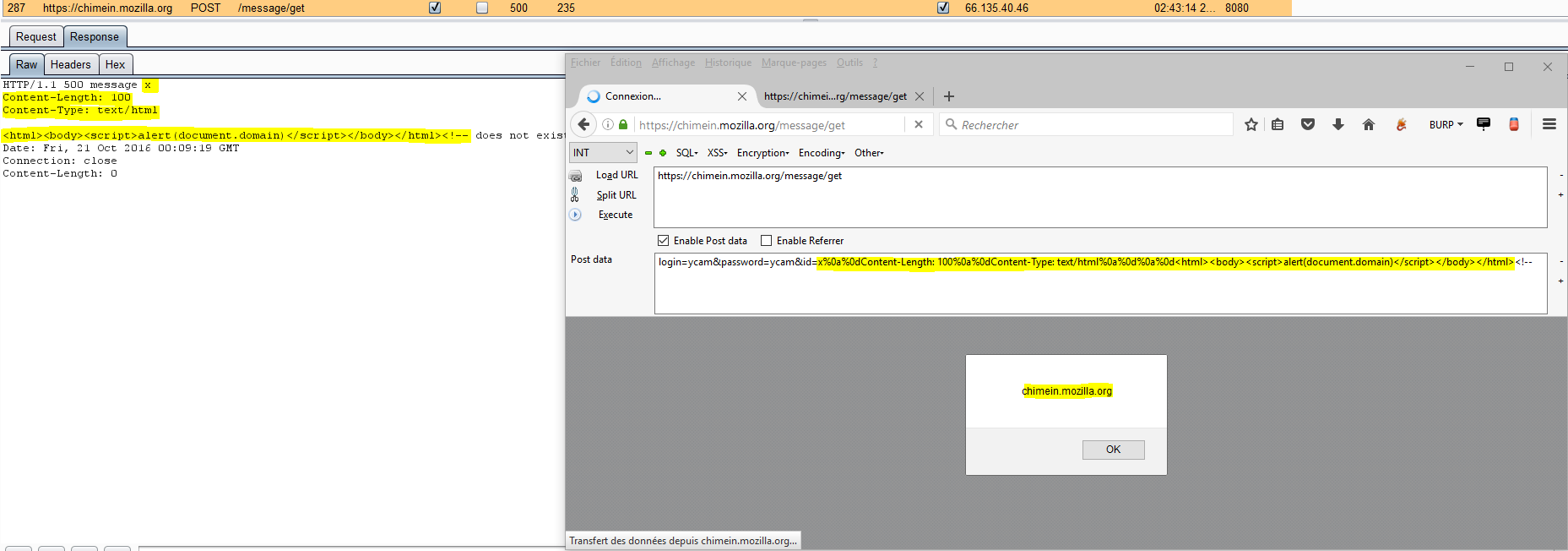The height and width of the screenshot is (551, 1568).
Task: Open Marque-pages menu in Firefox
Action: click(794, 63)
